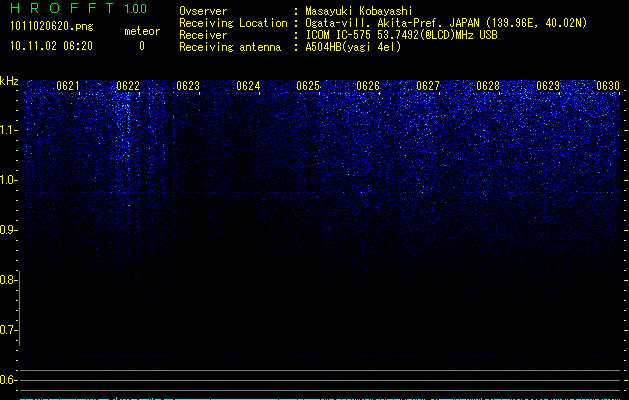Click the 0622 time marker

click(128, 86)
